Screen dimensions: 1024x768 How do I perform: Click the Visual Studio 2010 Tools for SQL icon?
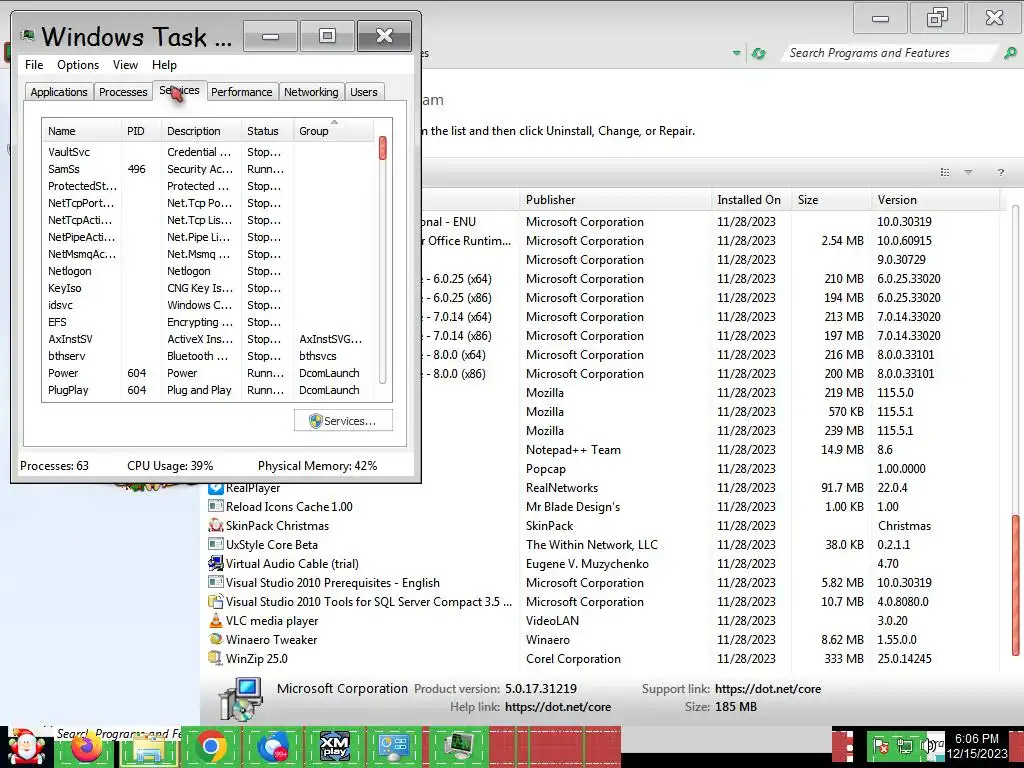(216, 601)
